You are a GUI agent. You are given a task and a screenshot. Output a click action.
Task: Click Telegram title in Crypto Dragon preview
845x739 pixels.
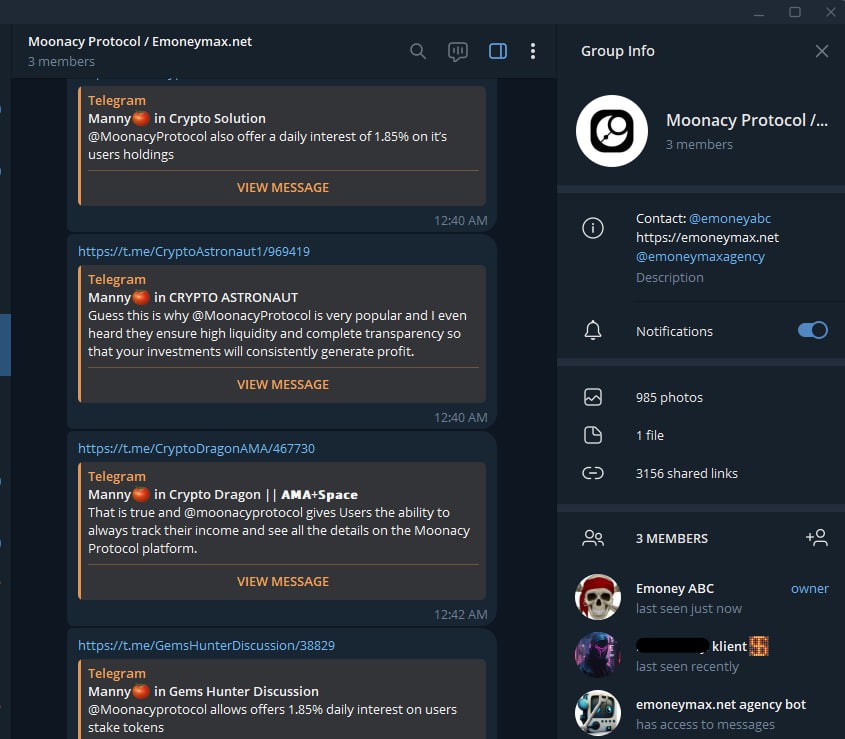(x=117, y=476)
